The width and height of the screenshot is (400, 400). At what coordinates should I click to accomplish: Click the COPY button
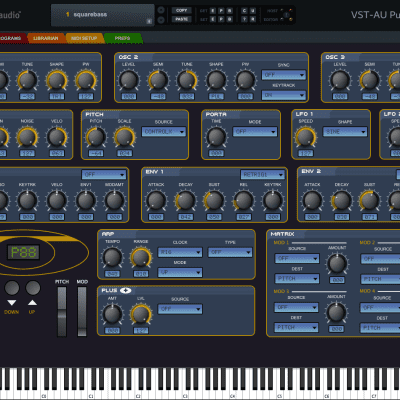click(x=181, y=10)
